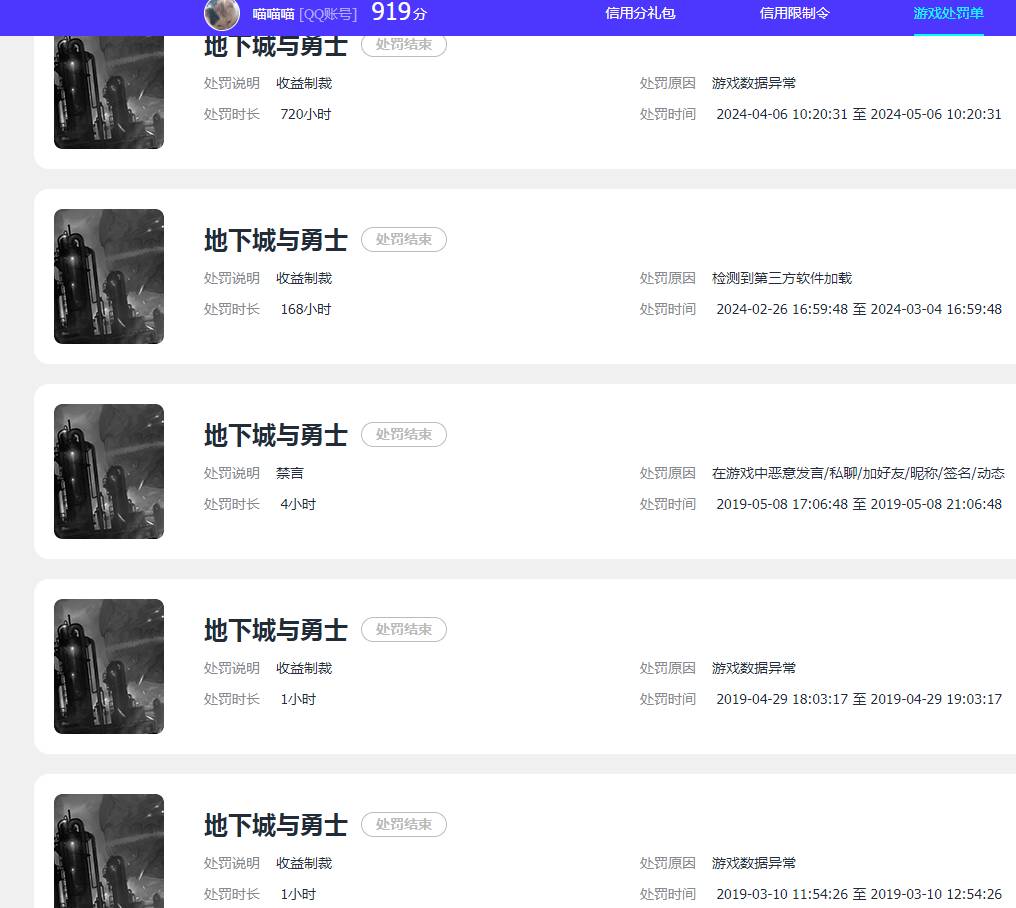Click the 720小时 penalty duration value
The width and height of the screenshot is (1016, 908).
point(305,114)
